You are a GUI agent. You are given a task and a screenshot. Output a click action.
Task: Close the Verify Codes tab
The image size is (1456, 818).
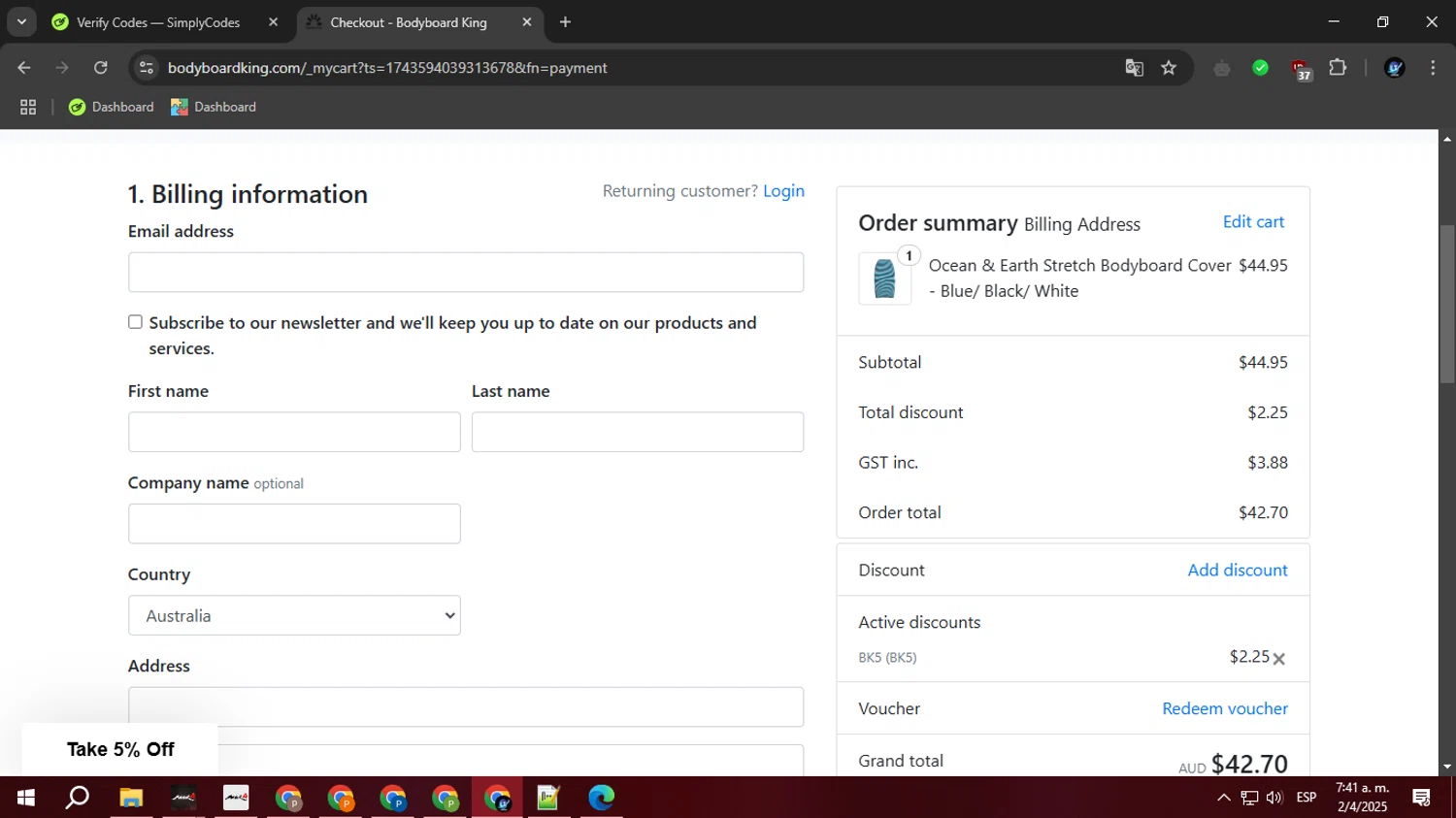point(273,22)
